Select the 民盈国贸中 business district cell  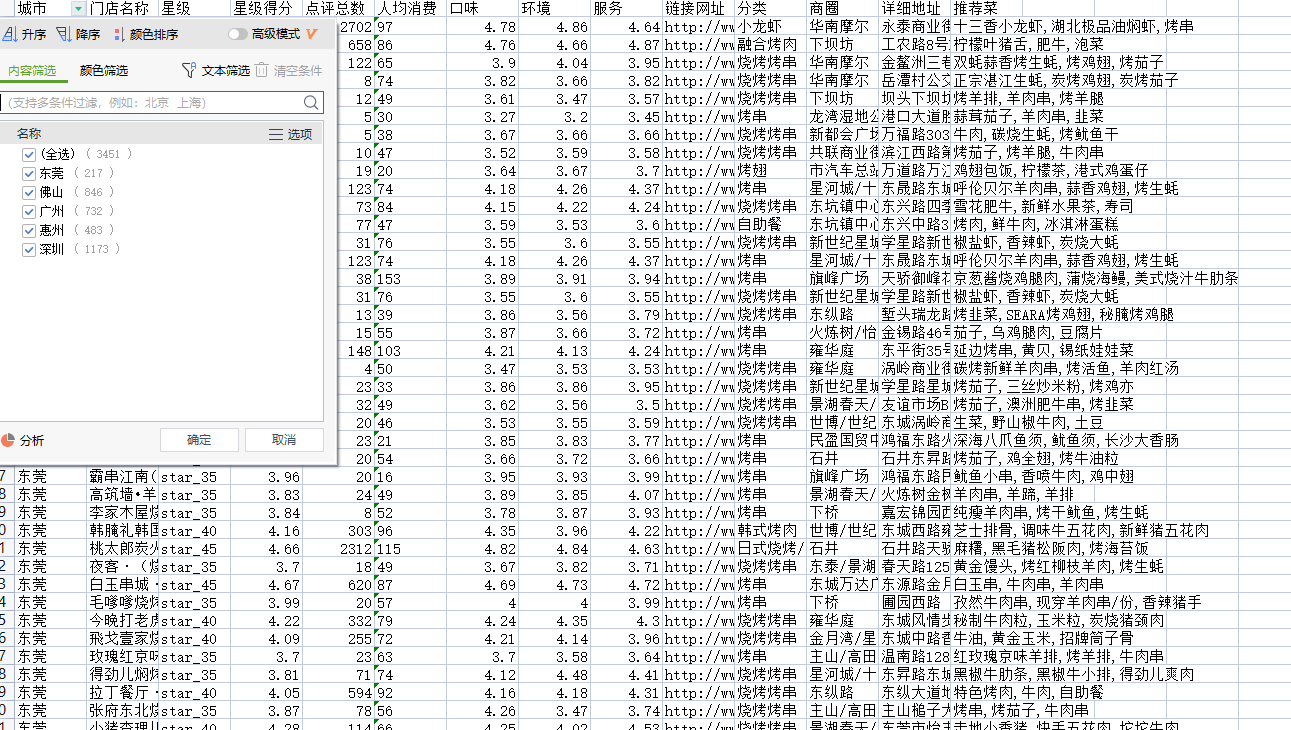click(x=842, y=441)
